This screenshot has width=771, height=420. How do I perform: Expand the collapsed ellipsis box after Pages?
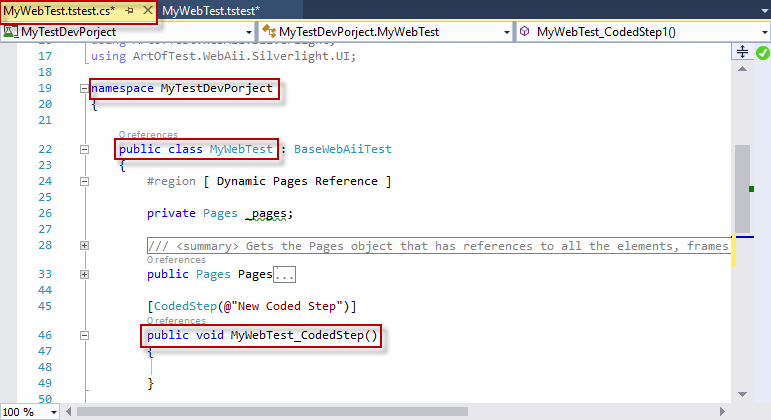click(284, 274)
